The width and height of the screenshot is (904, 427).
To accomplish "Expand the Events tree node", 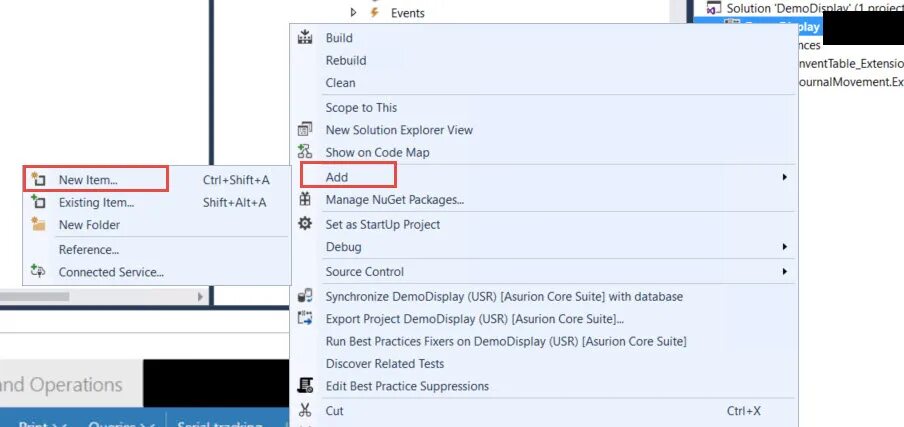I will 354,13.
